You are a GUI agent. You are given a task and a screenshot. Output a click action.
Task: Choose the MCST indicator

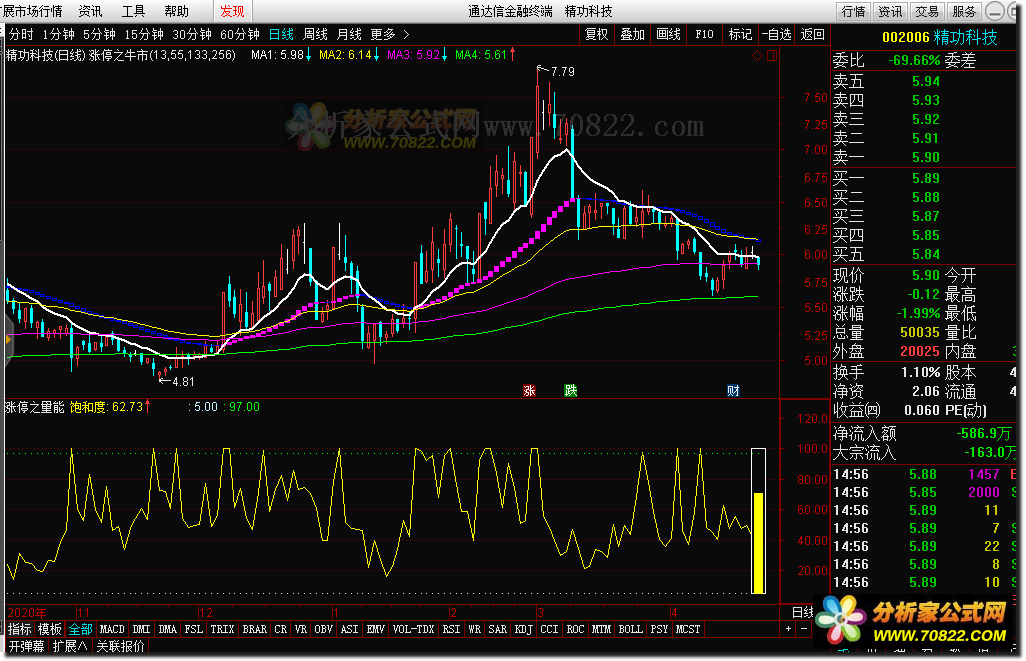(x=688, y=630)
